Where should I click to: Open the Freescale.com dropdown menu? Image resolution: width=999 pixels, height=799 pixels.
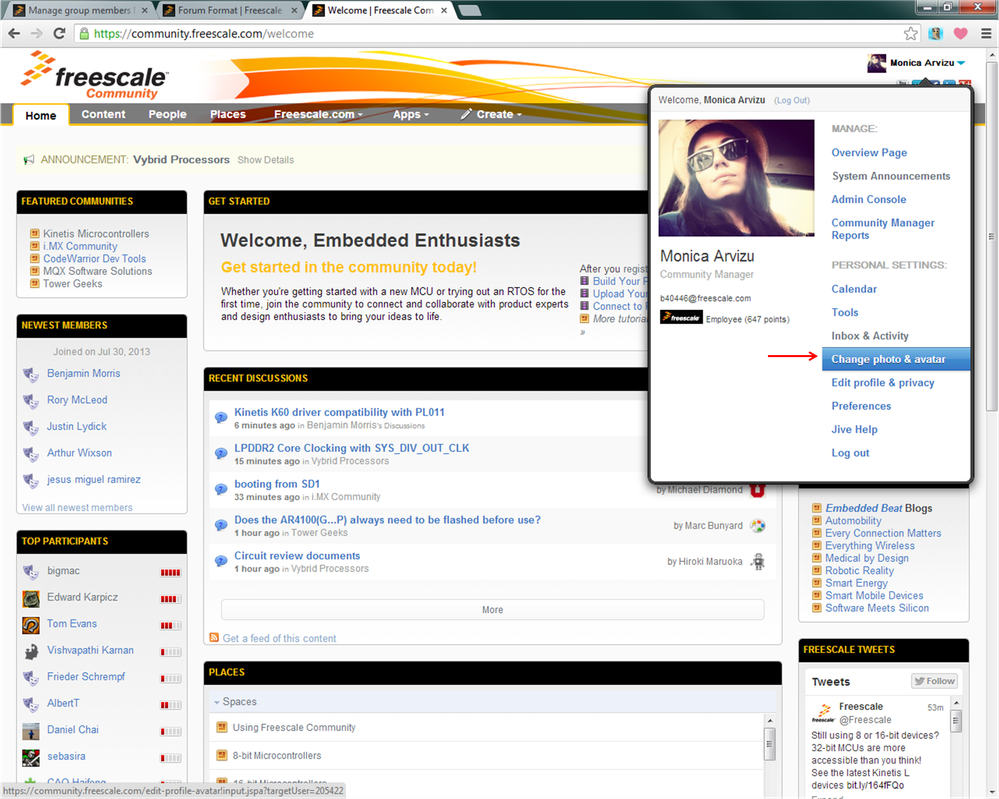(x=318, y=114)
